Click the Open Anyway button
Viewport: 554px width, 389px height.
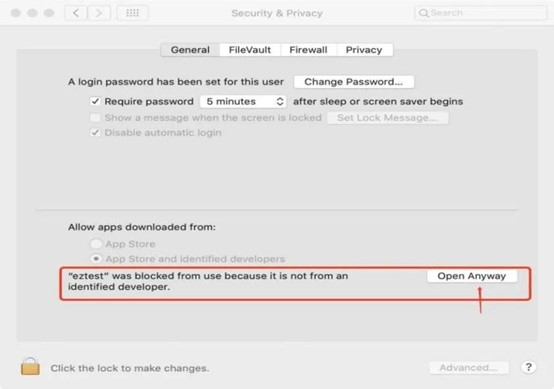click(x=472, y=276)
